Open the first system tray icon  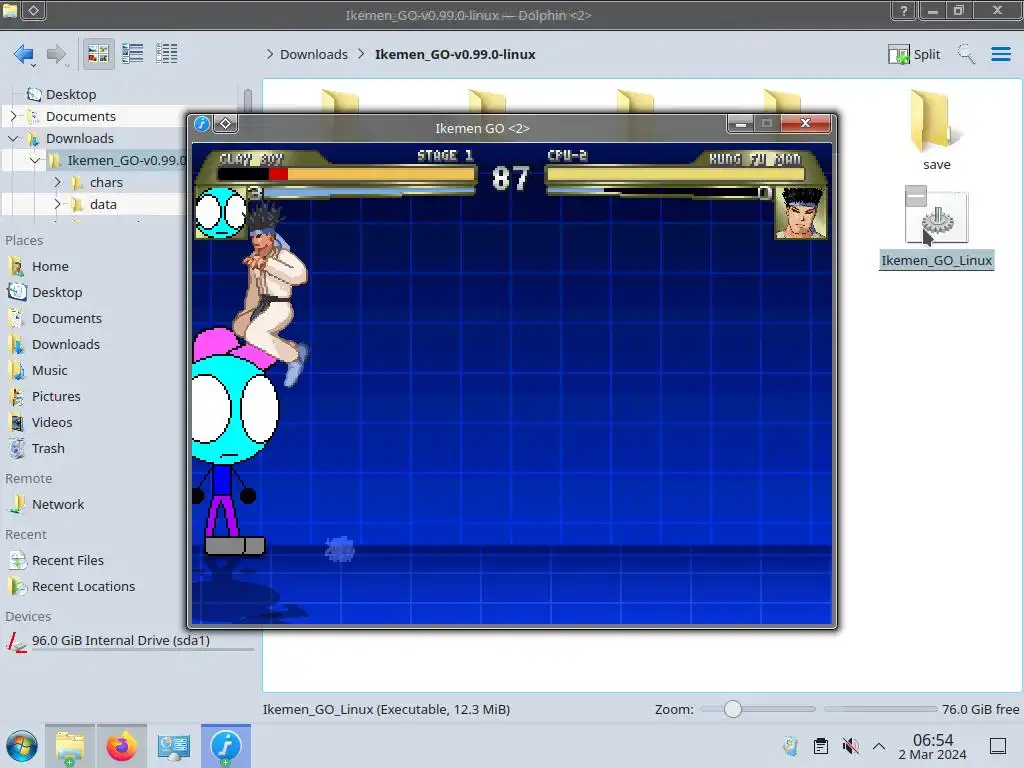(790, 746)
